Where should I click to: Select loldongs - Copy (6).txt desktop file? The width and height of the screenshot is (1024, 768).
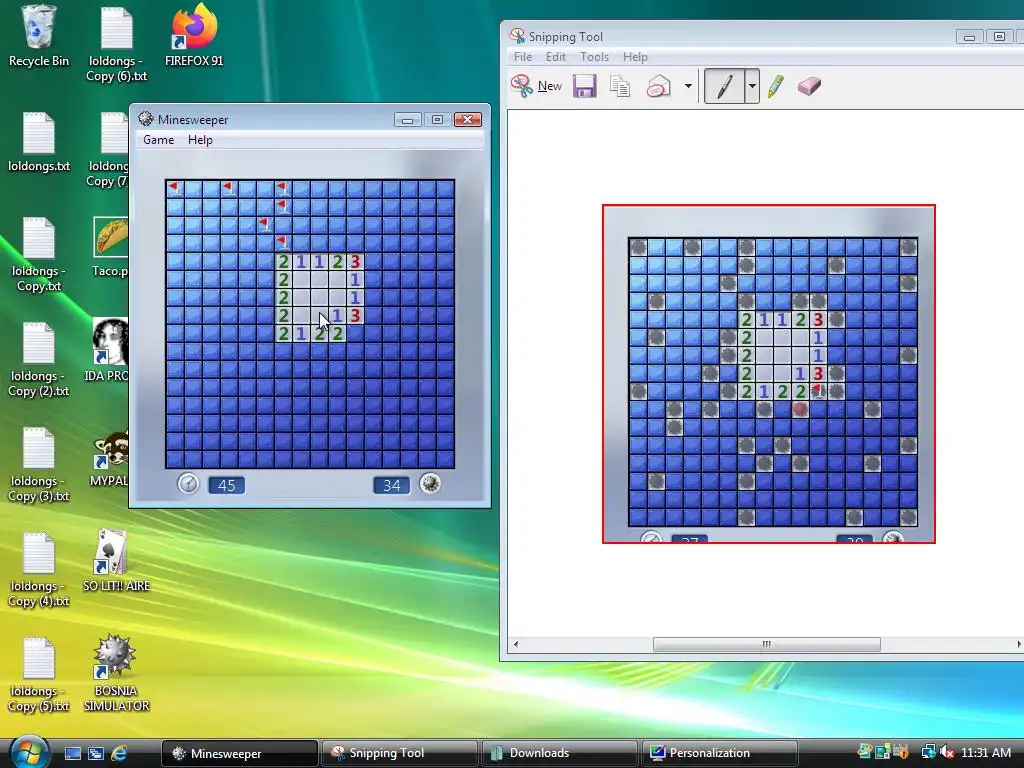(x=116, y=44)
